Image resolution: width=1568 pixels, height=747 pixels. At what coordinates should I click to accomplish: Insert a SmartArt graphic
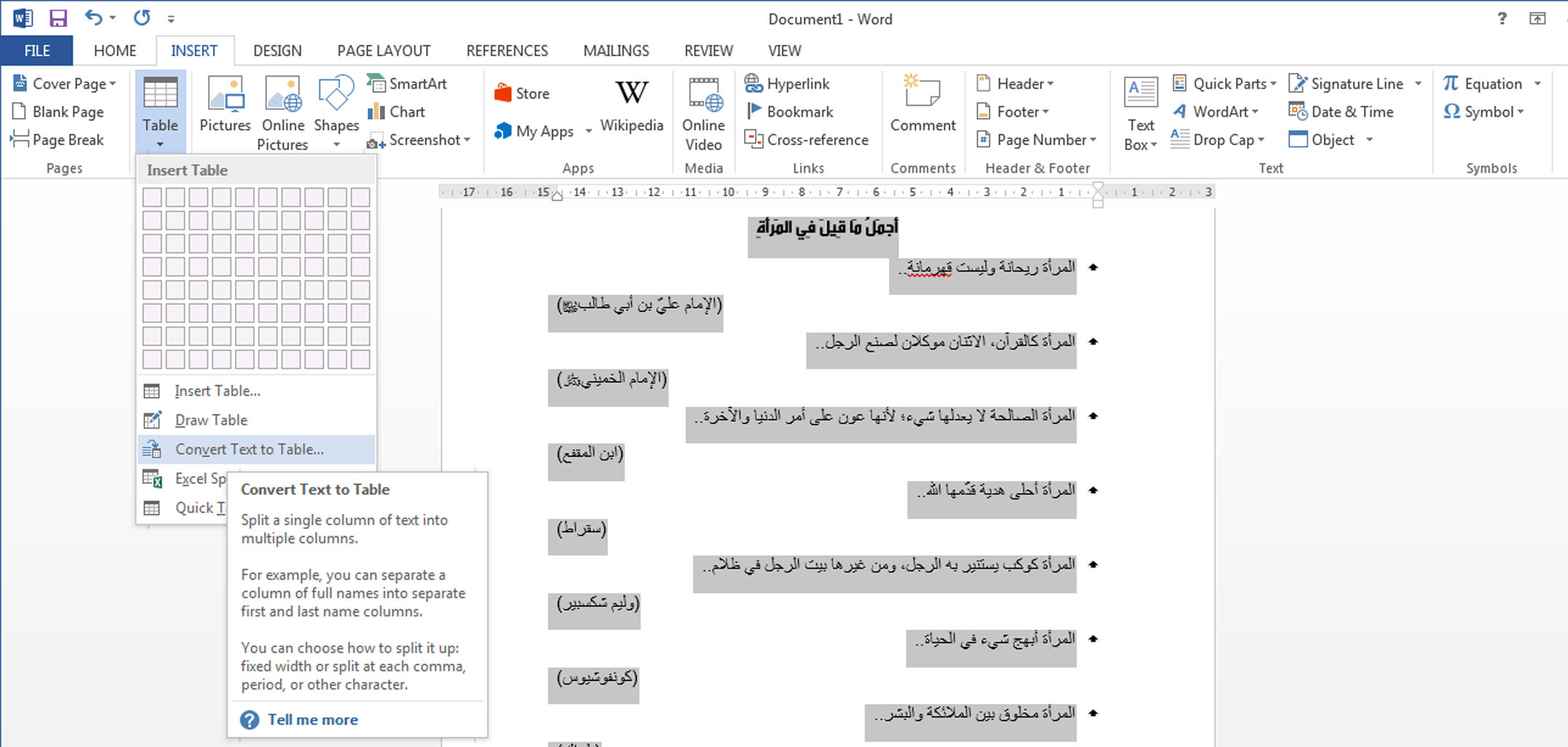click(x=407, y=83)
